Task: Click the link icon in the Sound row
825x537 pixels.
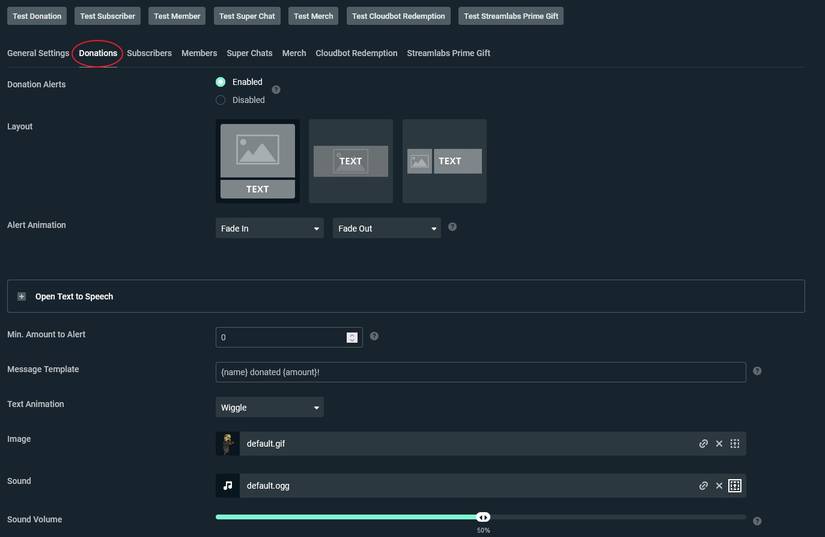Action: coord(703,485)
